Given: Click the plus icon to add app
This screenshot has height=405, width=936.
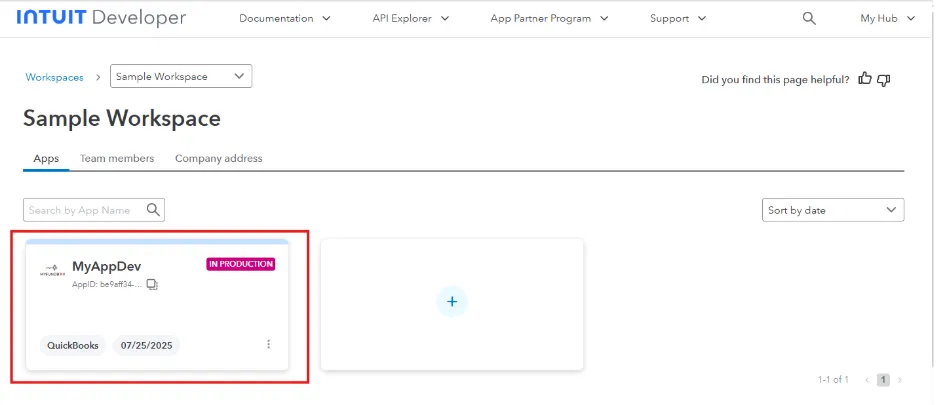Looking at the screenshot, I should click(x=452, y=302).
